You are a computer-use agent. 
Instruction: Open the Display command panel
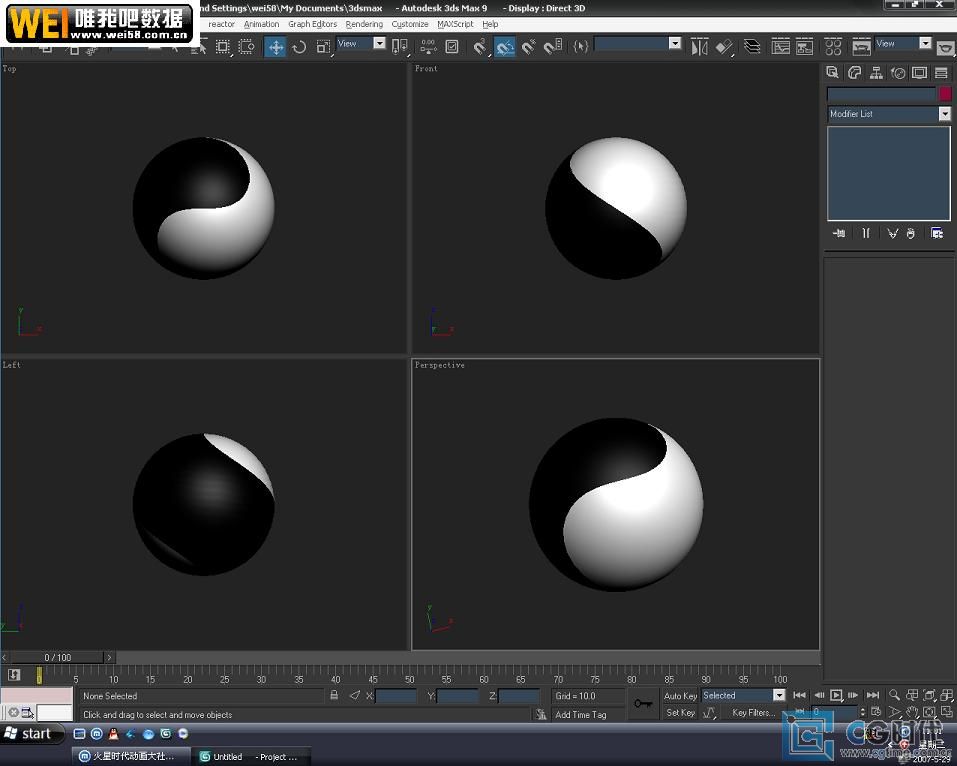click(x=919, y=73)
